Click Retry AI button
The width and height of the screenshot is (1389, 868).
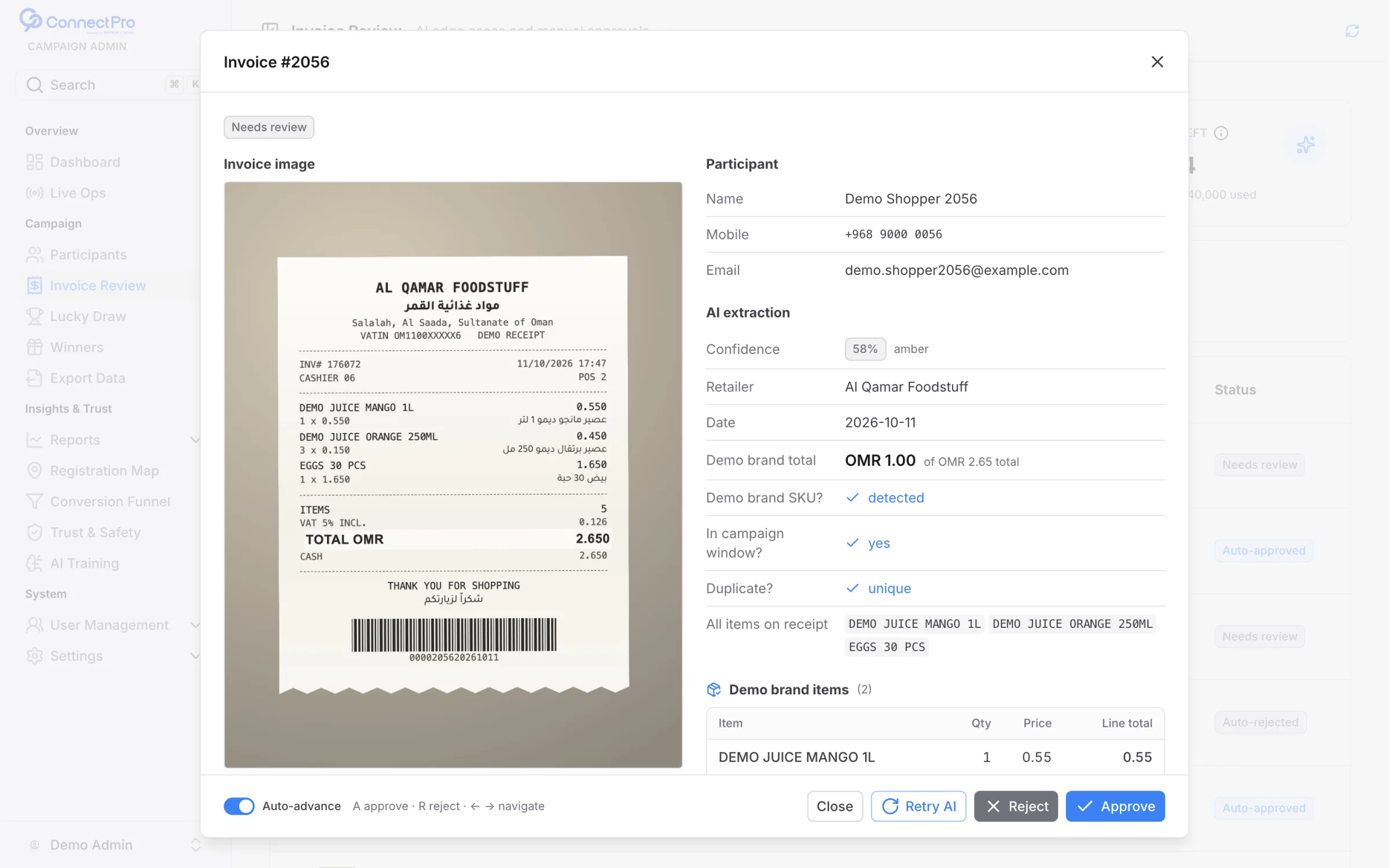(918, 806)
